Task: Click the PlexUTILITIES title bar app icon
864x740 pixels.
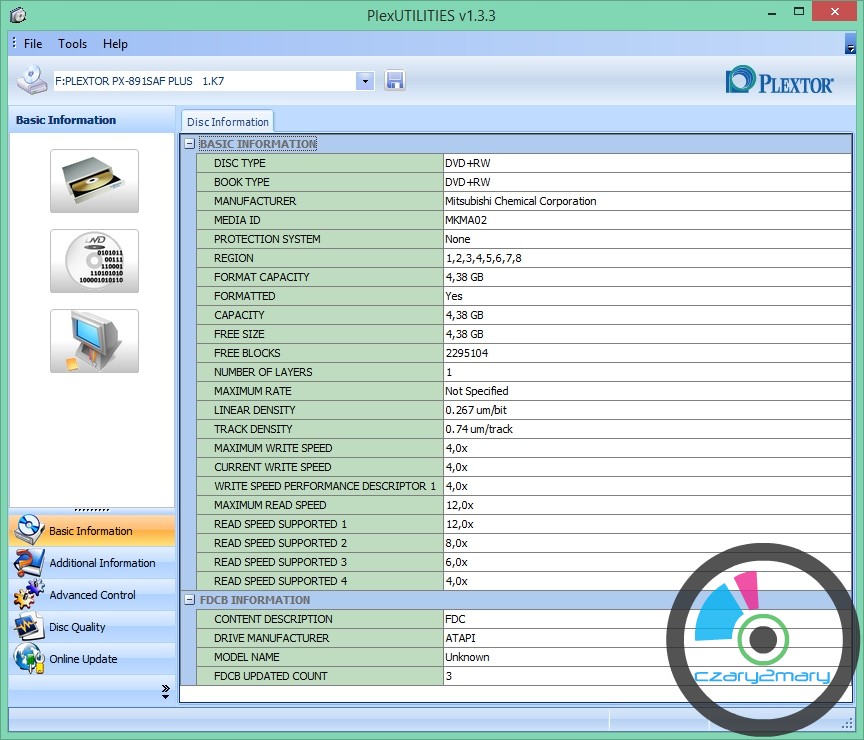Action: [17, 15]
